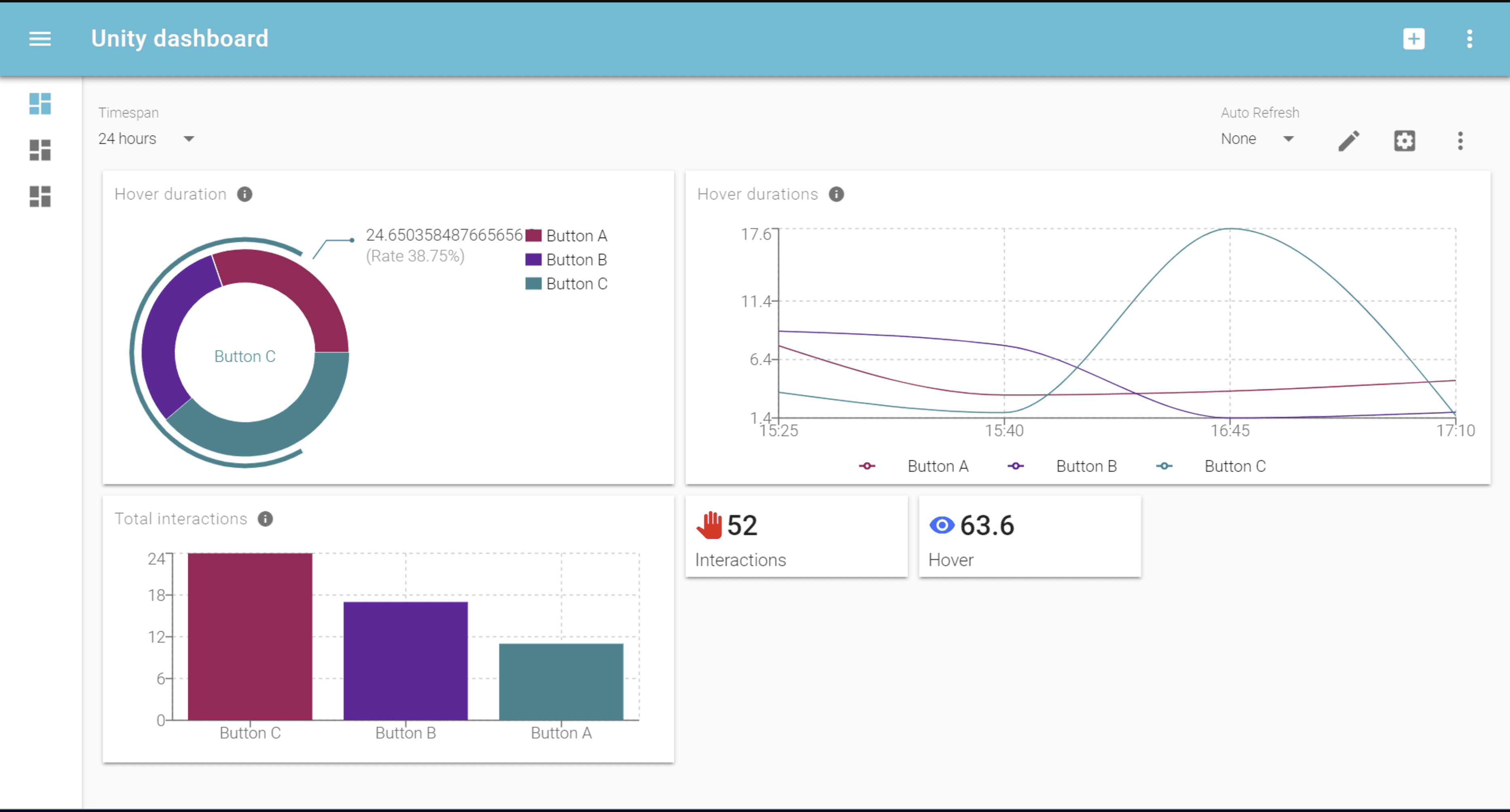Open the top header three-dot menu
1510x812 pixels.
[x=1469, y=39]
